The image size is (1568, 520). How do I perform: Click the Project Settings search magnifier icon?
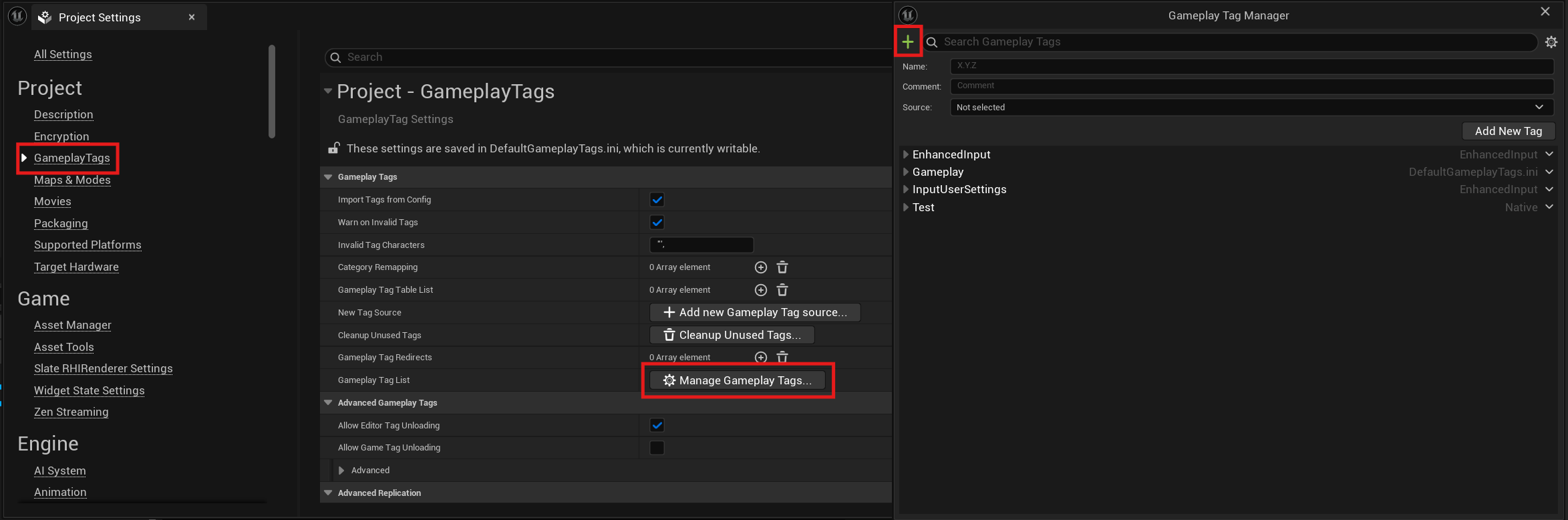pyautogui.click(x=336, y=57)
